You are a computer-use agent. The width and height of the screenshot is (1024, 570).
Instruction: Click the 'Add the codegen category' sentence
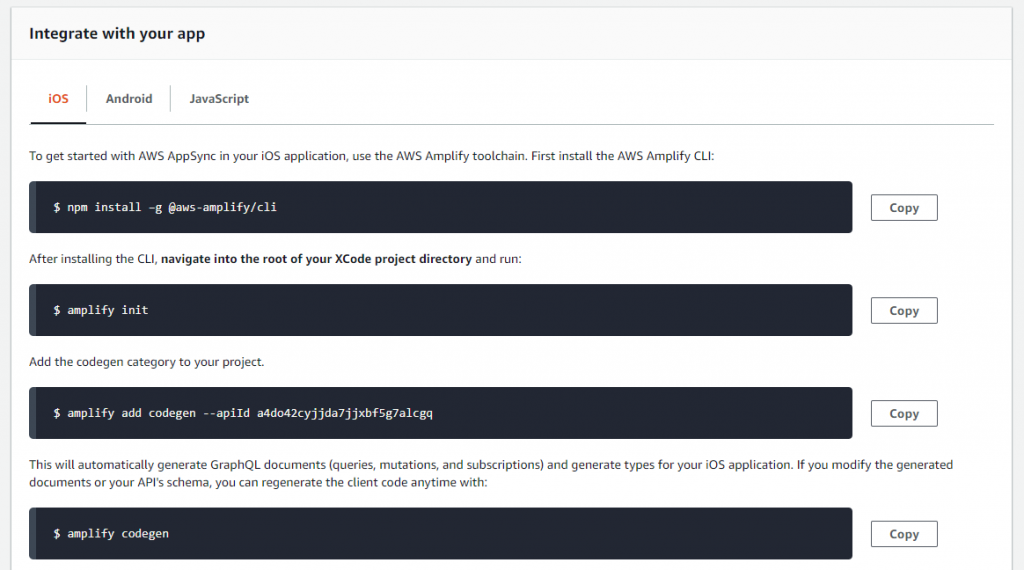pyautogui.click(x=146, y=362)
